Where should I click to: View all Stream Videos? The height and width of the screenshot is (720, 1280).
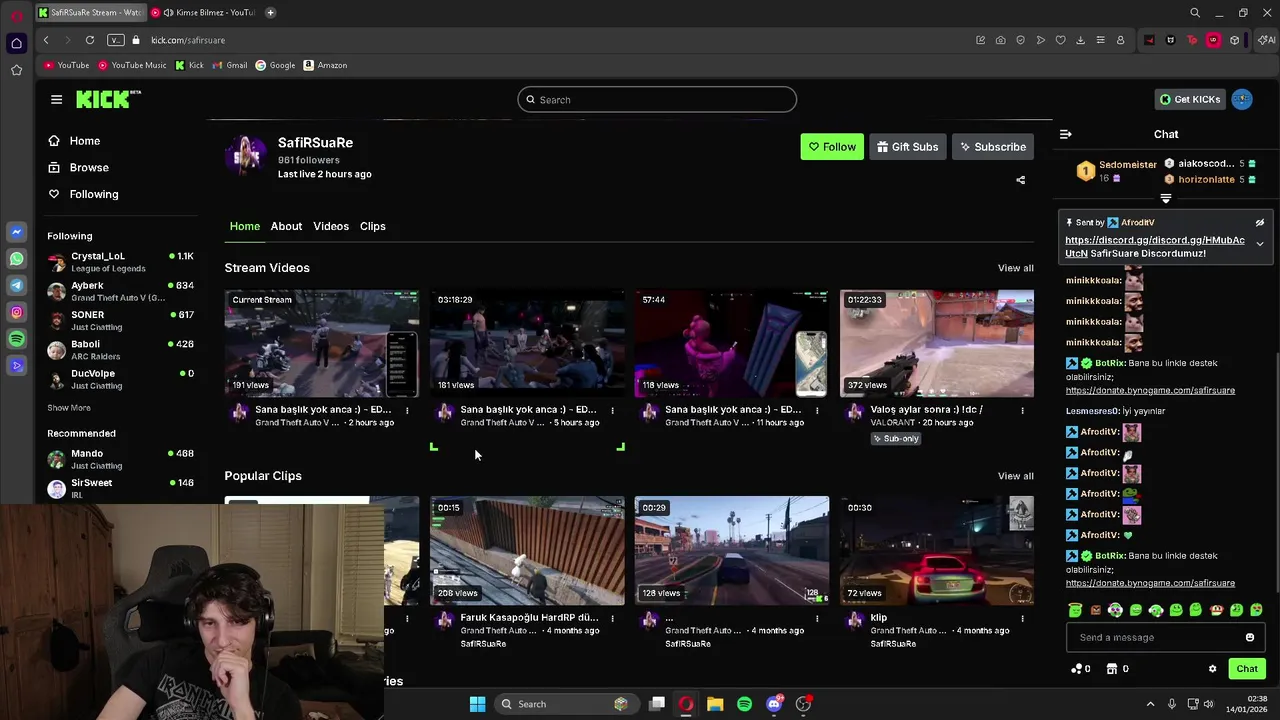click(1015, 268)
